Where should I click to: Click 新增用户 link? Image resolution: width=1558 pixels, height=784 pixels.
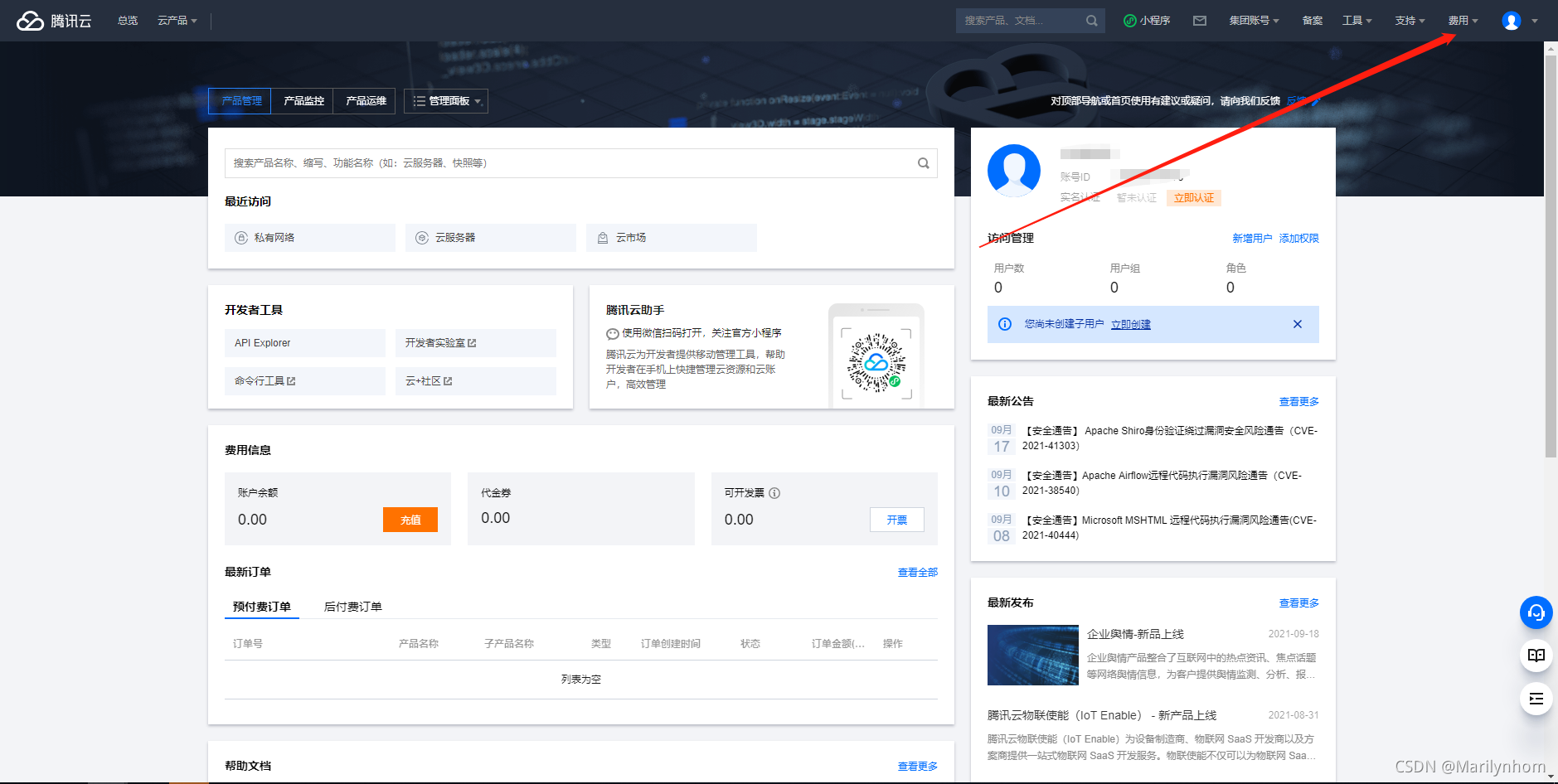pos(1252,239)
